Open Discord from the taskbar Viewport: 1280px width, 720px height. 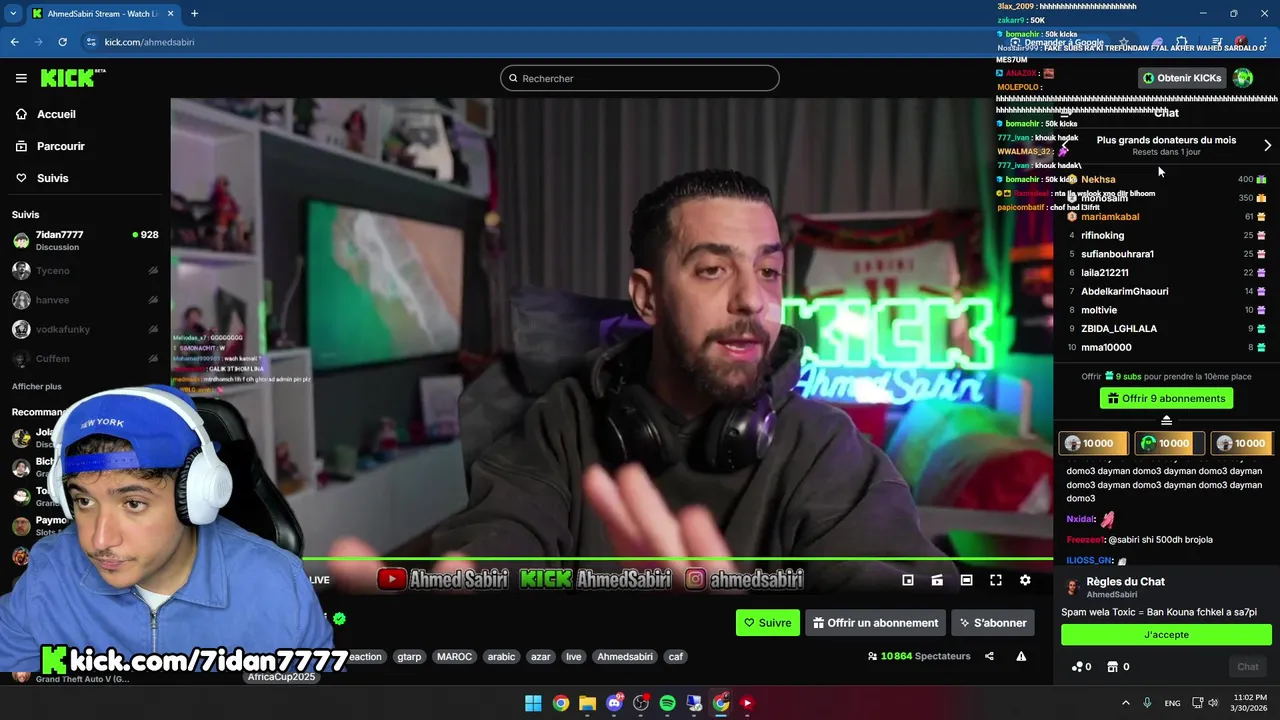point(614,703)
